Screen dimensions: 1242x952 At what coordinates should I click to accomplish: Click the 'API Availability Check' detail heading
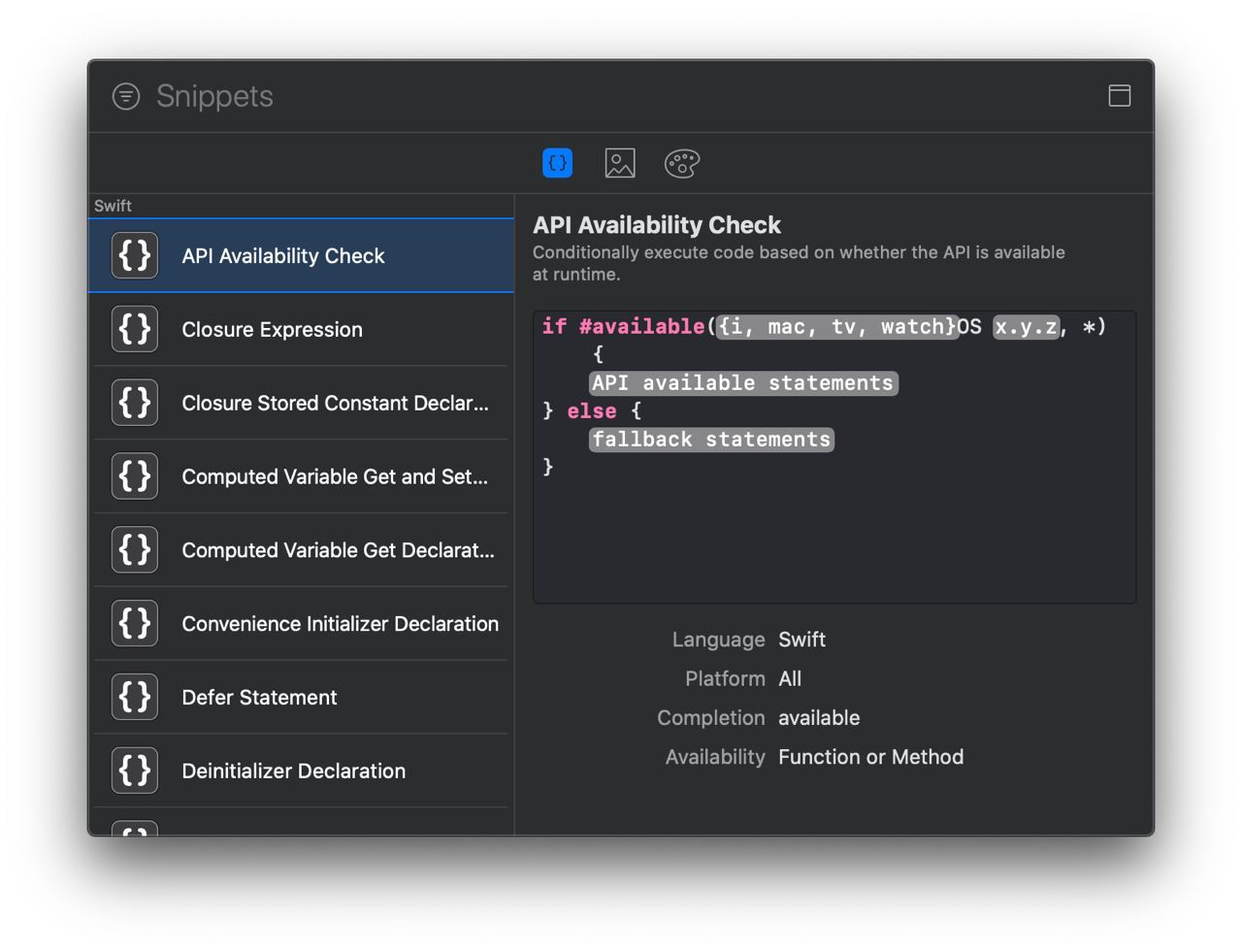pyautogui.click(x=657, y=225)
